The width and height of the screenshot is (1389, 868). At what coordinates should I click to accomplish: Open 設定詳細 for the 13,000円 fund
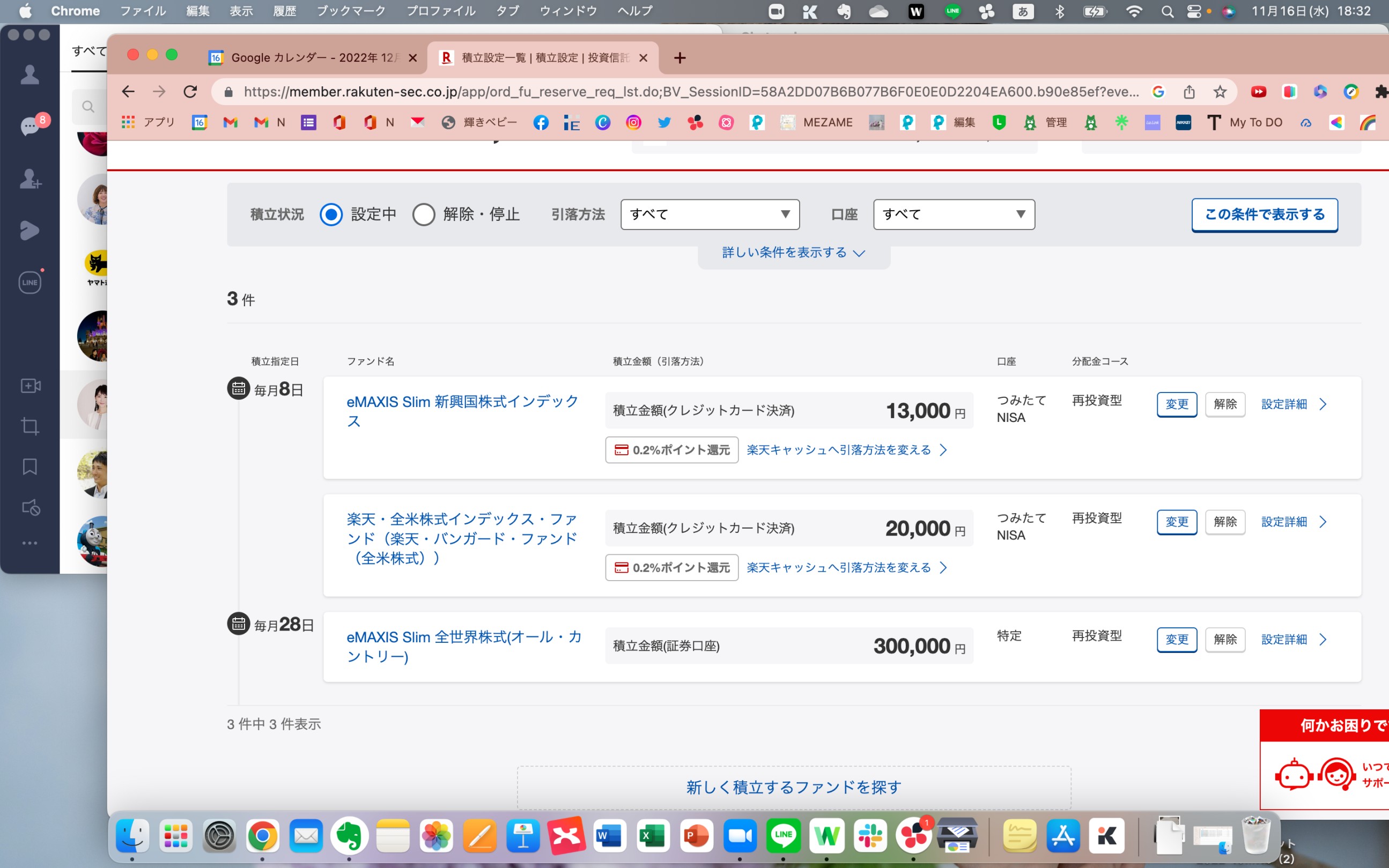point(1294,404)
